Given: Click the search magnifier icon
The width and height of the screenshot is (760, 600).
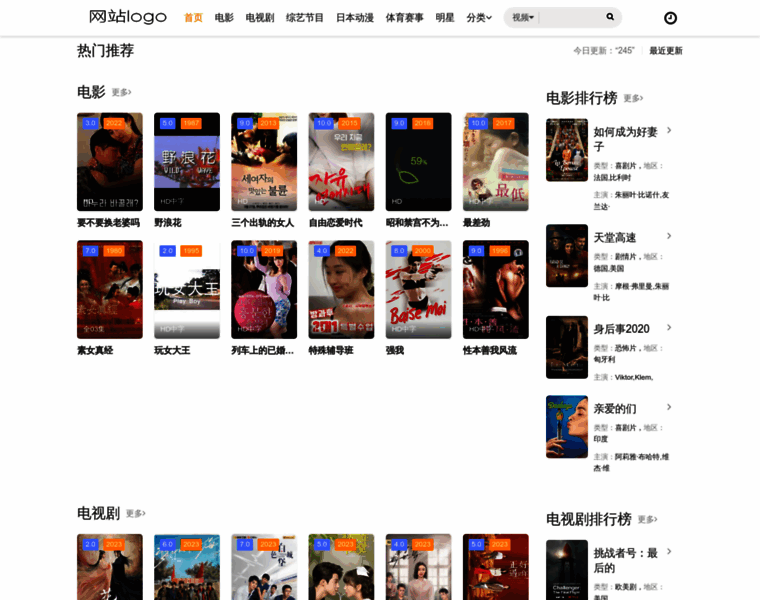Looking at the screenshot, I should 610,17.
